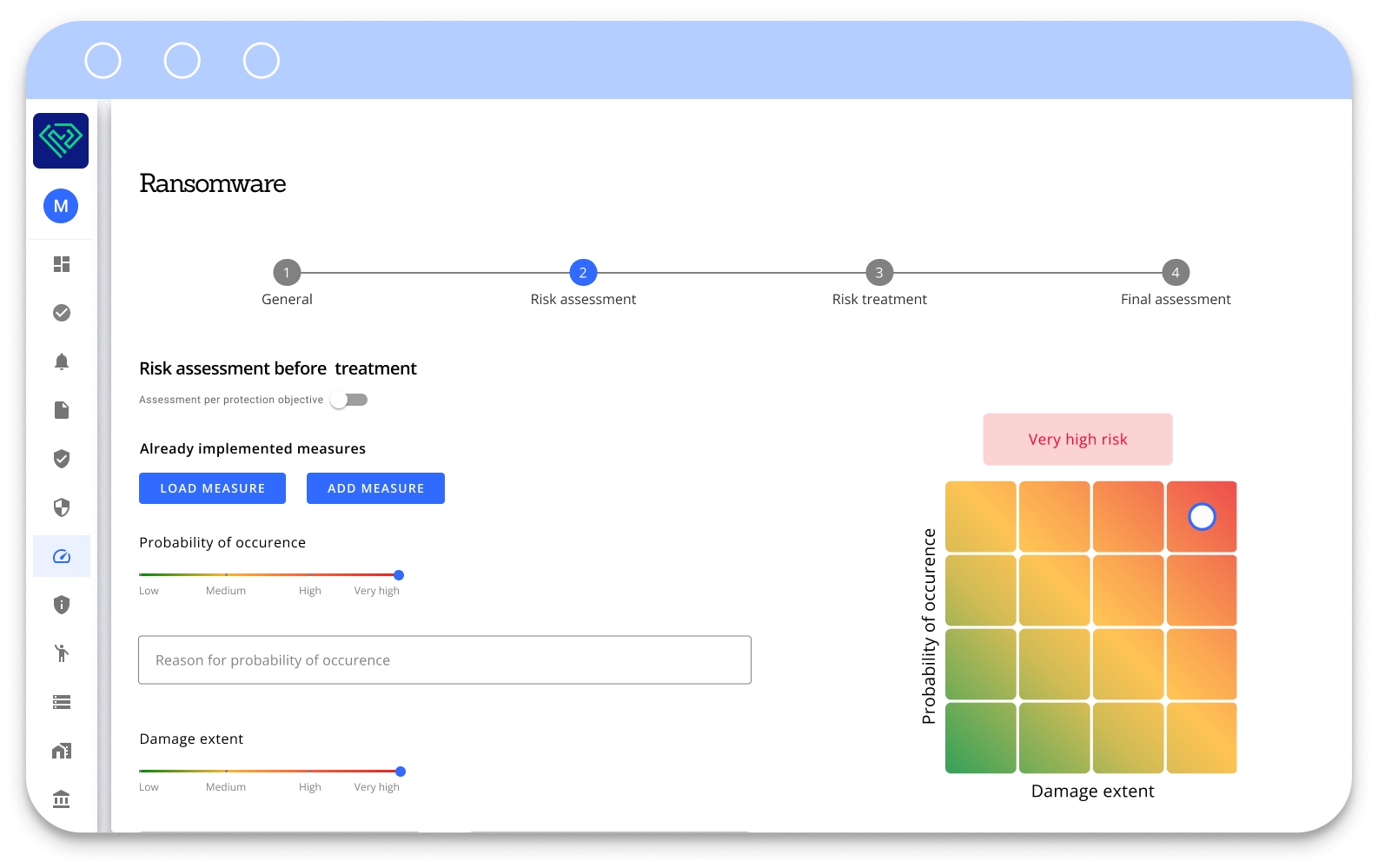Click the Probability of occurrence slider handle
The height and width of the screenshot is (868, 1378).
[x=399, y=575]
